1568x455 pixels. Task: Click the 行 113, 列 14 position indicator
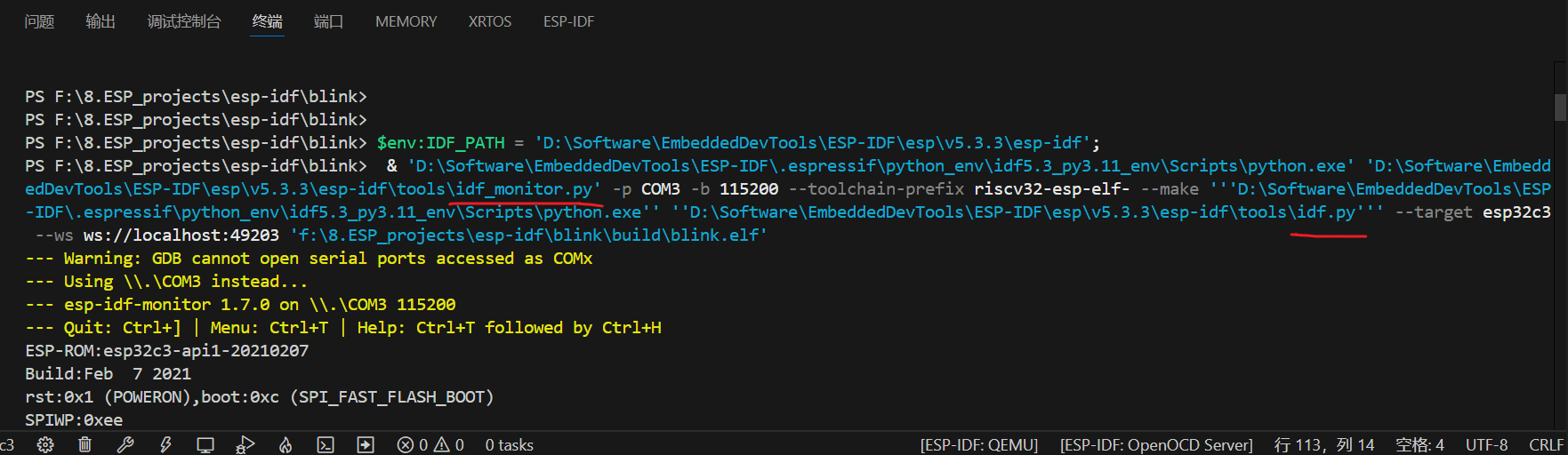(x=1324, y=444)
